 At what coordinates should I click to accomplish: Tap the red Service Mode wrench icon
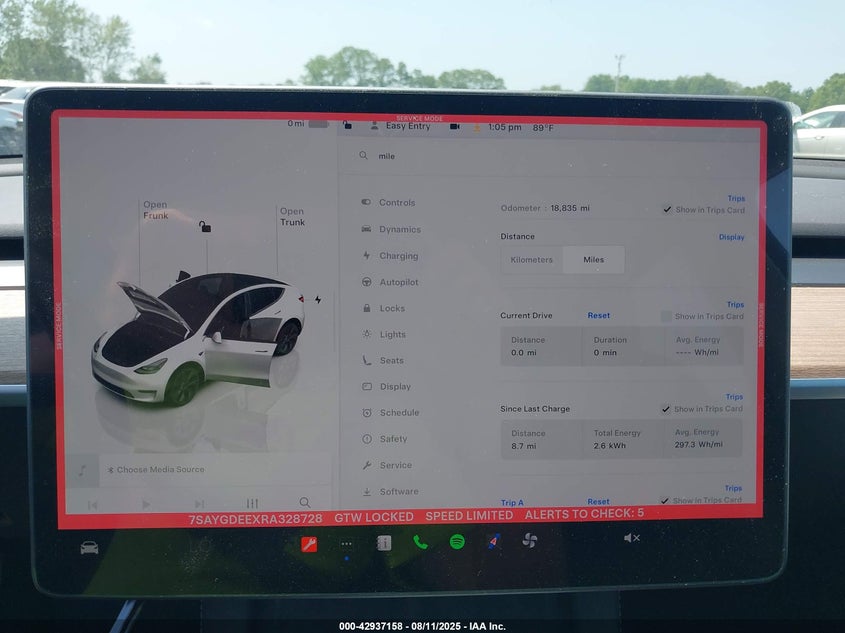tap(309, 544)
